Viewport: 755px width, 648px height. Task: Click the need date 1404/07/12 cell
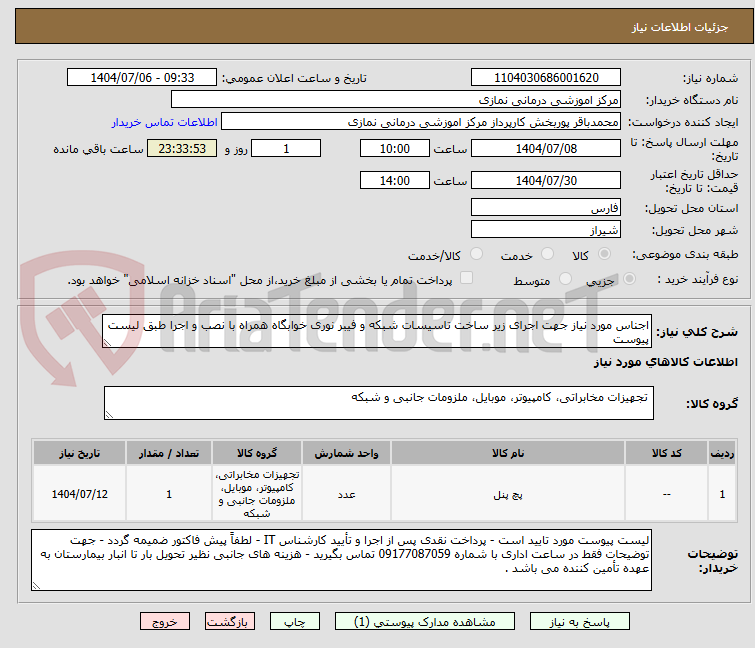79,494
